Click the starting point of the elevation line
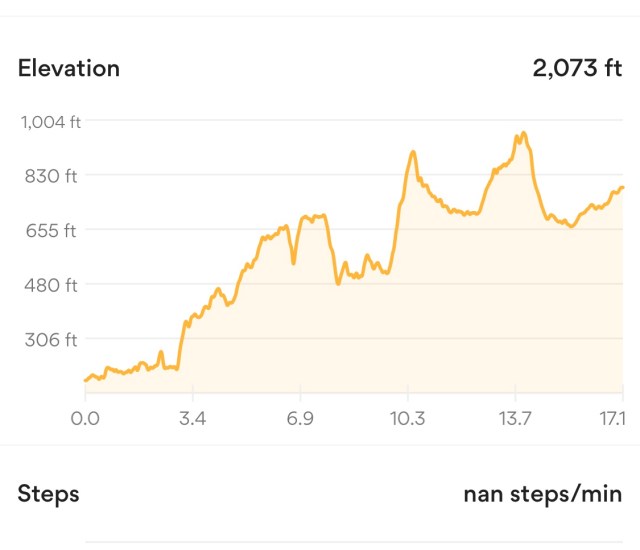 (x=86, y=380)
